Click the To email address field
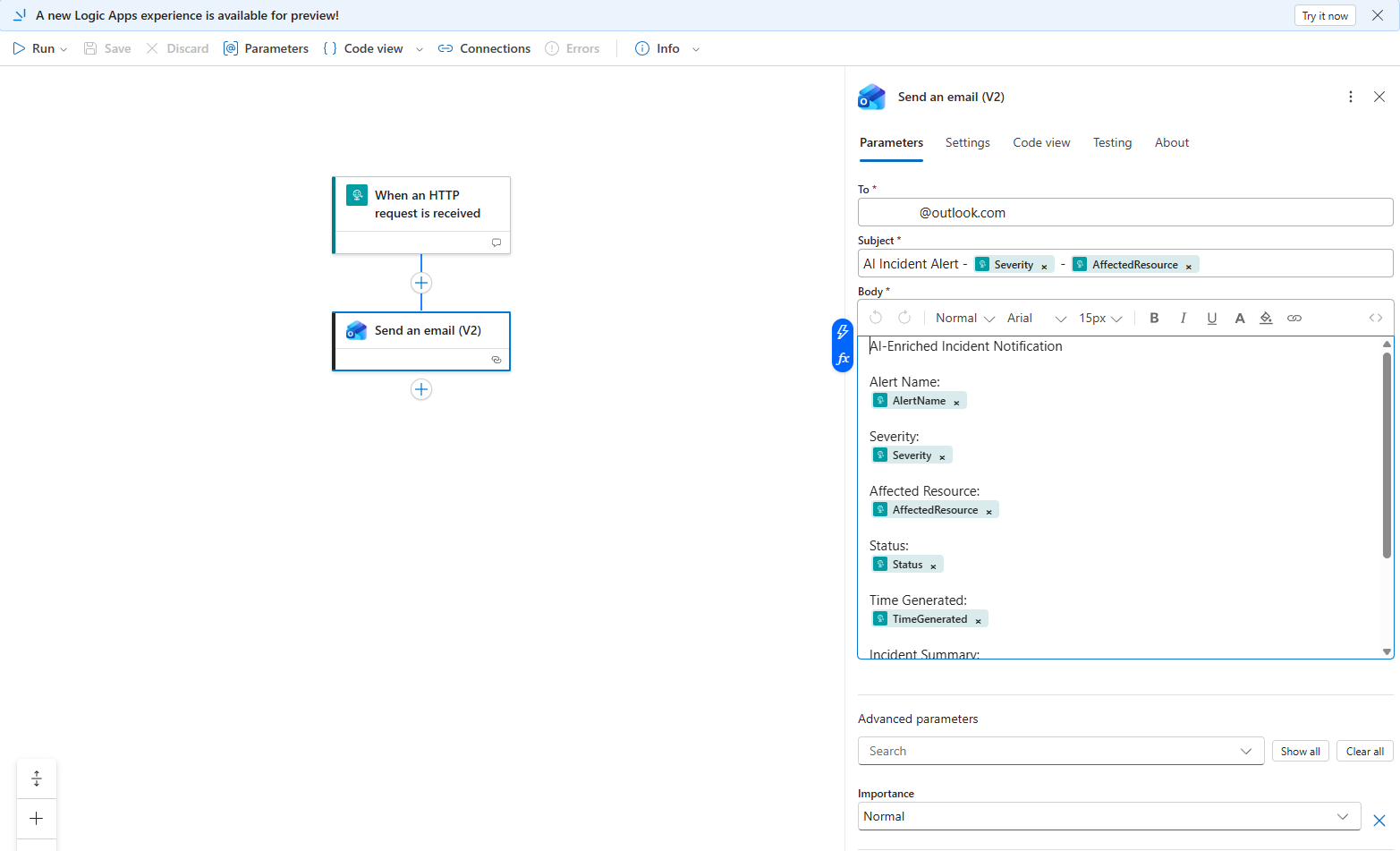 (x=1125, y=212)
